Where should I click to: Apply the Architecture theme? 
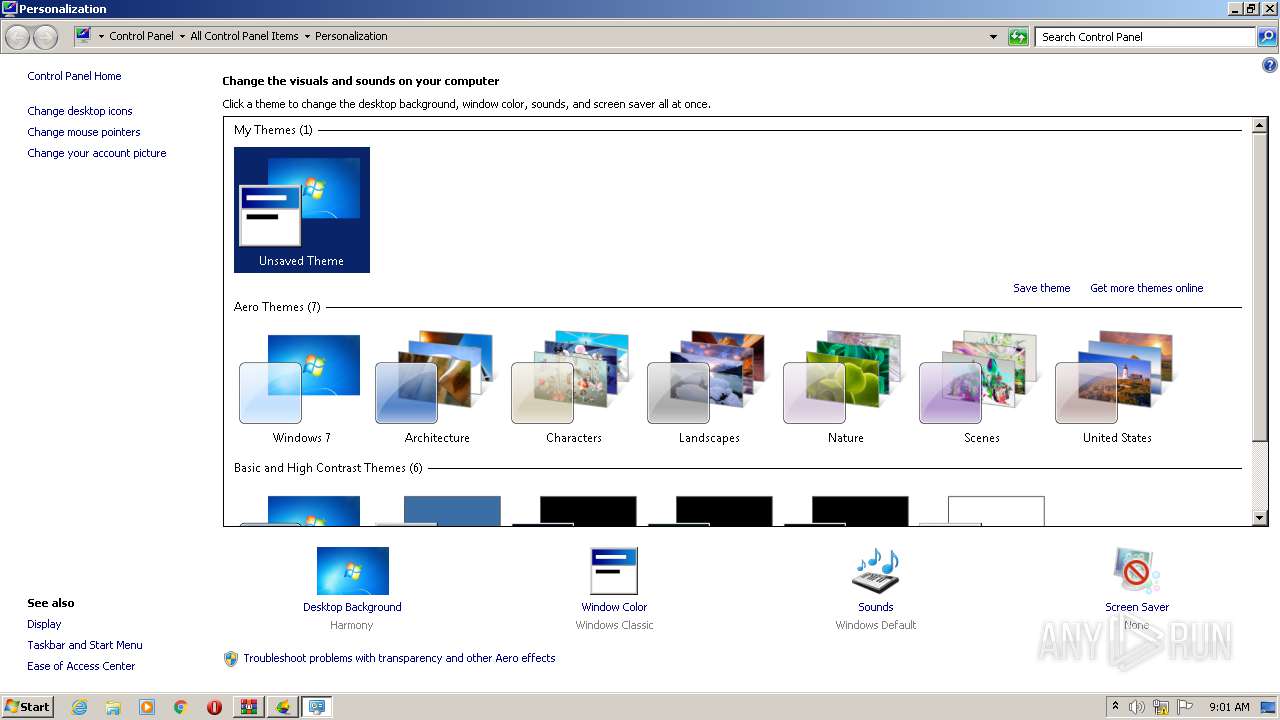437,388
